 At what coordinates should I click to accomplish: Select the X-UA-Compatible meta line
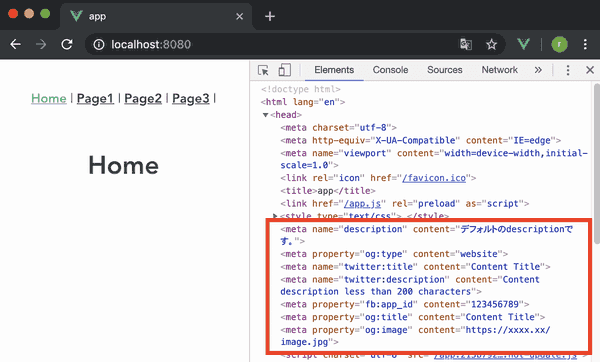coord(421,140)
